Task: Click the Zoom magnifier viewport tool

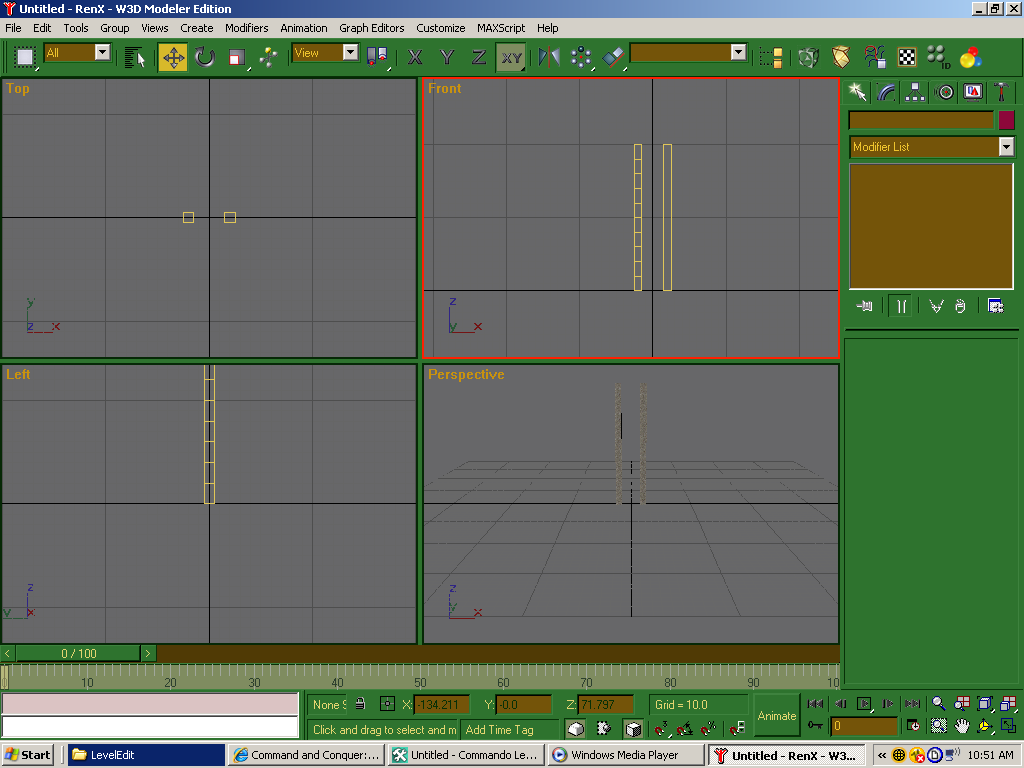Action: (938, 704)
